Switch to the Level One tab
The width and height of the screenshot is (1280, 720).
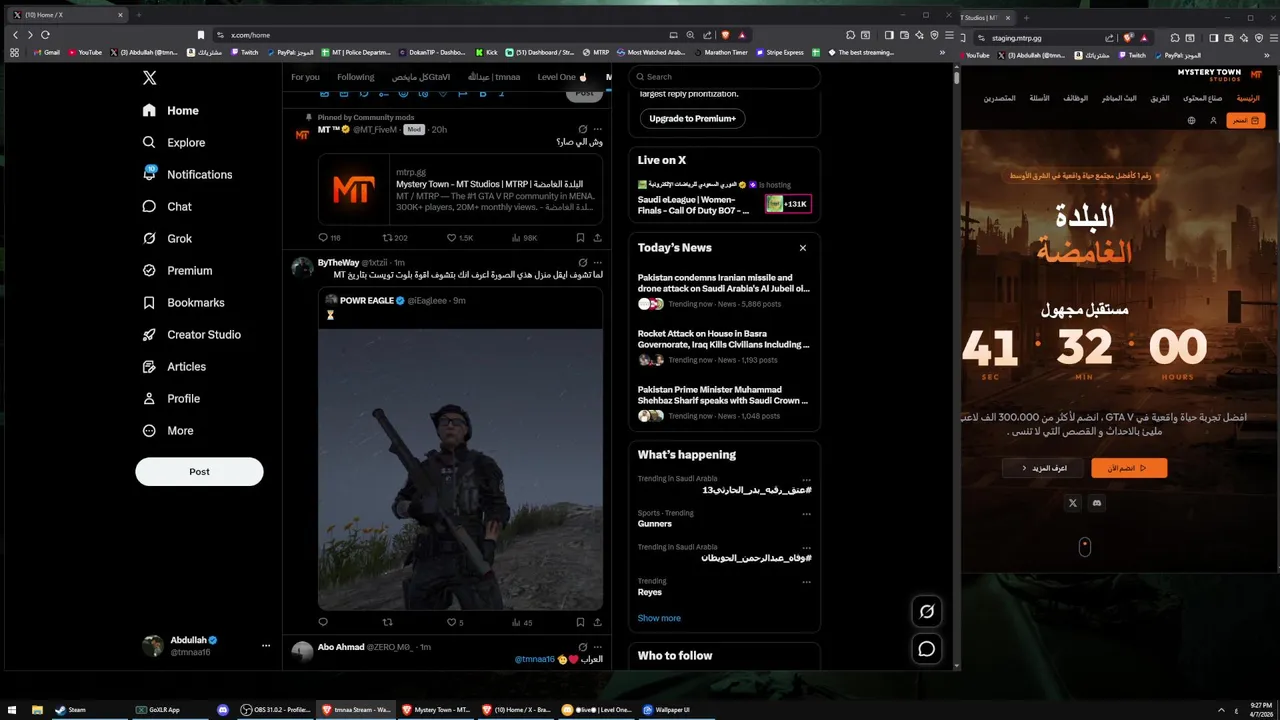(x=561, y=77)
